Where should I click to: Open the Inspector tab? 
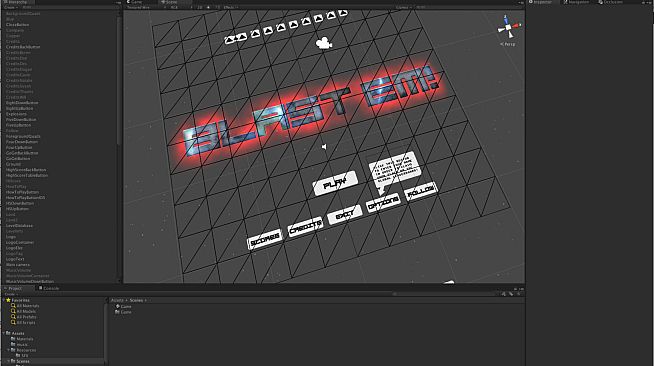(540, 2)
